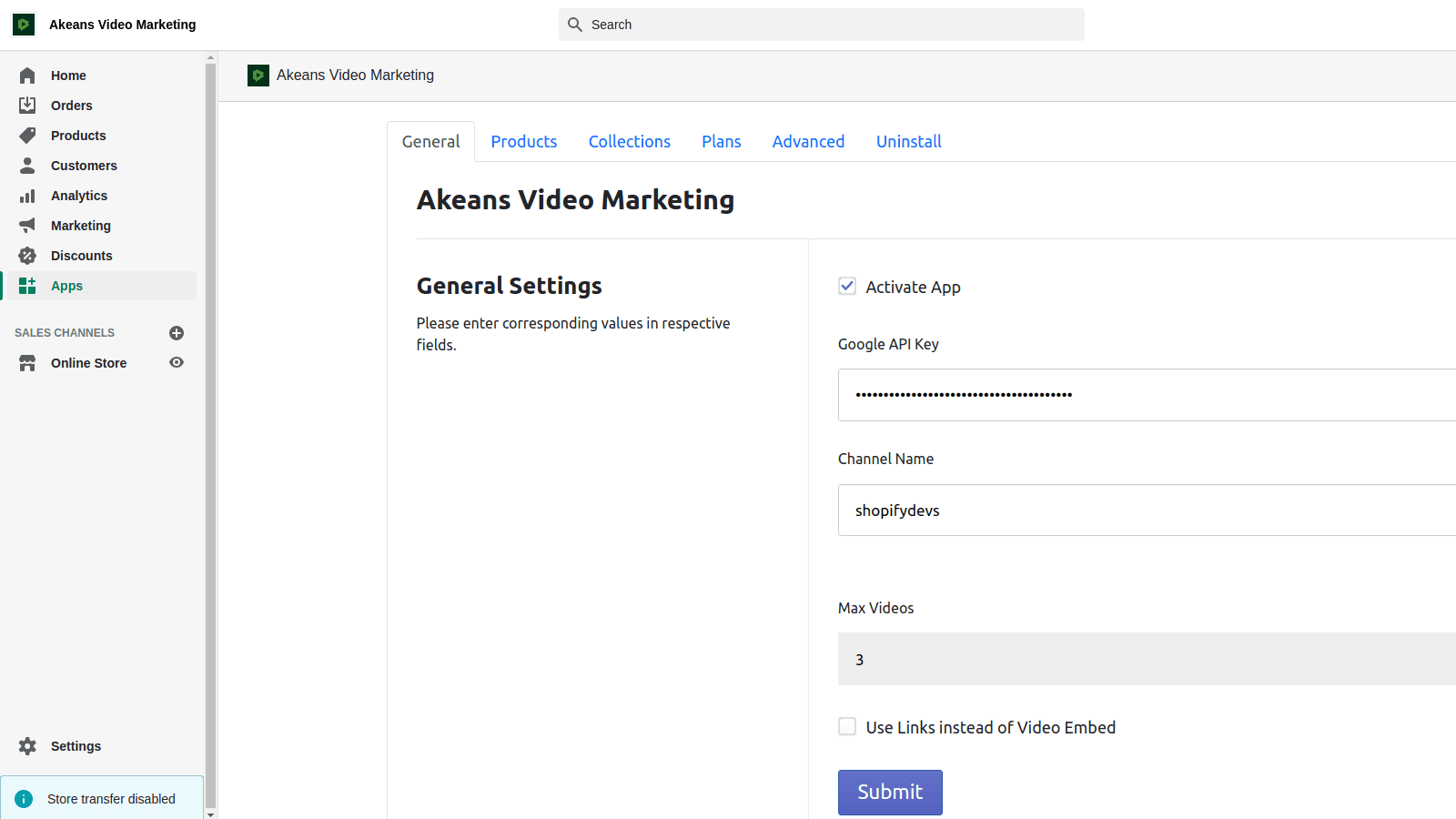This screenshot has width=1456, height=819.
Task: Switch to the Products tab
Action: 523,142
